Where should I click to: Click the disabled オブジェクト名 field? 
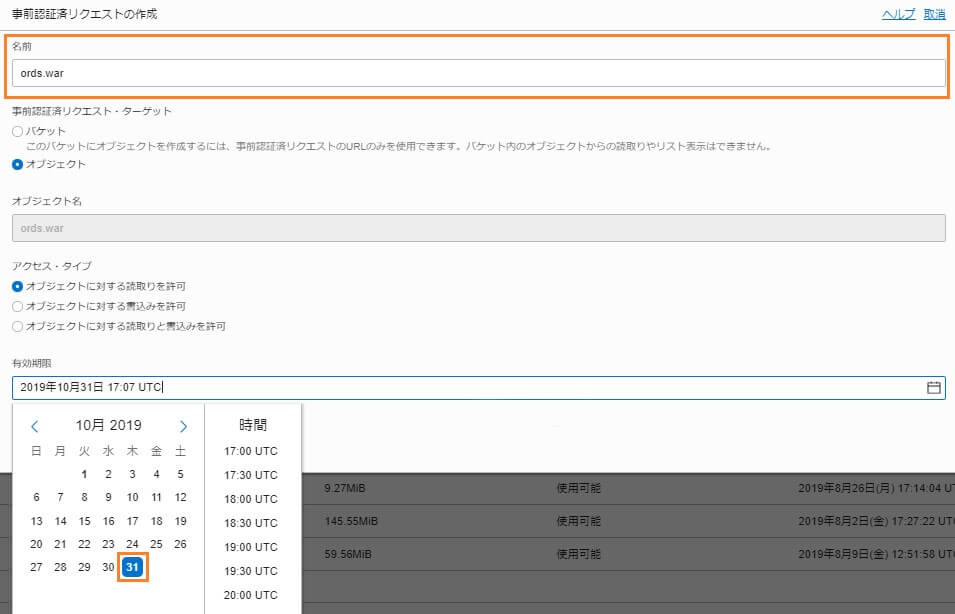tap(479, 228)
